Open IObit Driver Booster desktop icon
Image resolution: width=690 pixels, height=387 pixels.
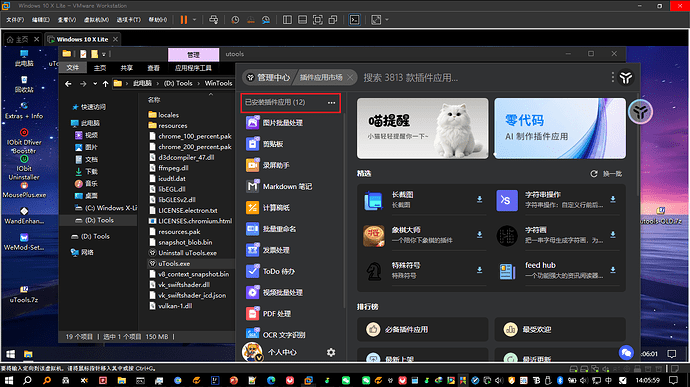tap(24, 141)
